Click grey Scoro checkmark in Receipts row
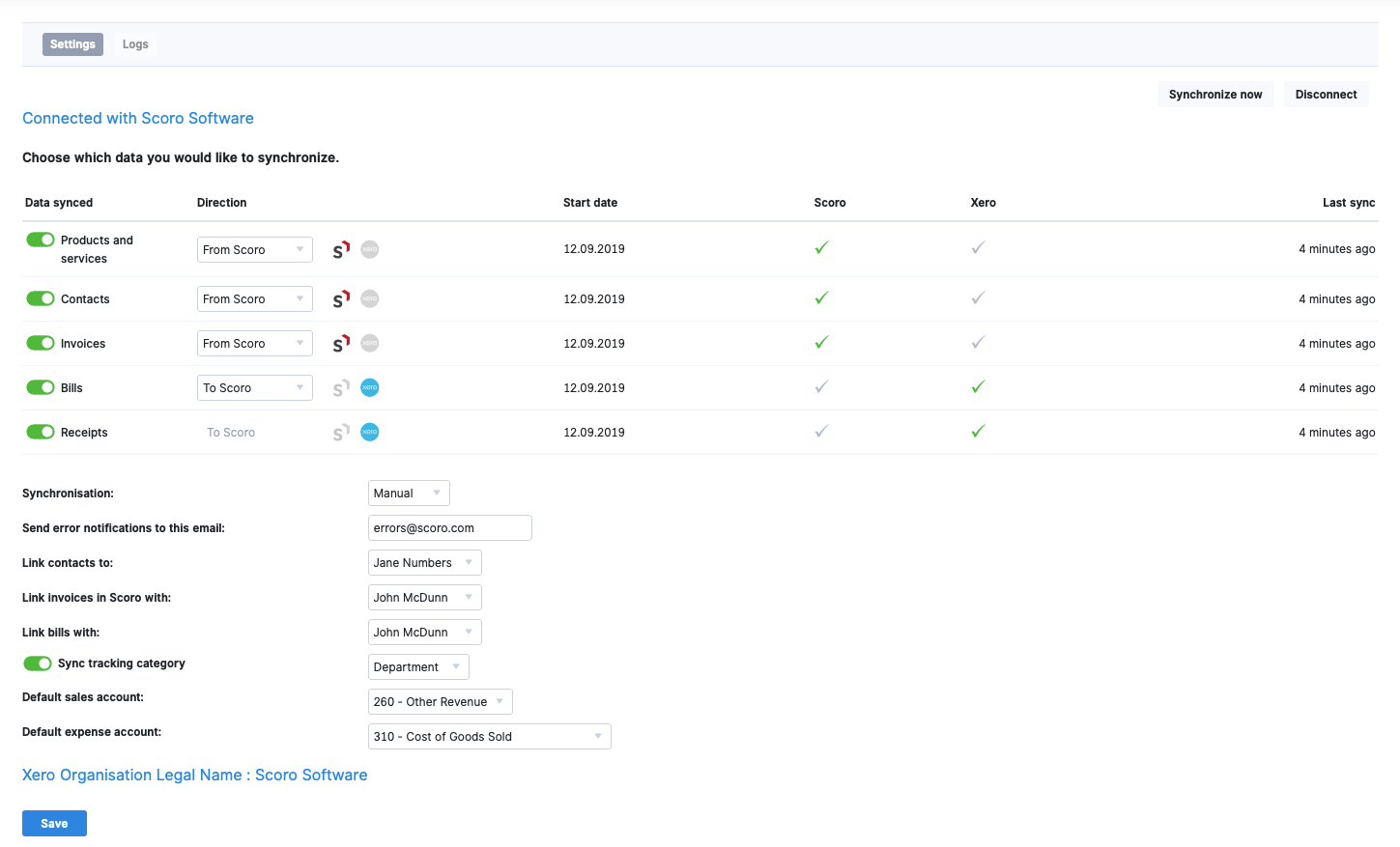The image size is (1400, 847). click(821, 432)
